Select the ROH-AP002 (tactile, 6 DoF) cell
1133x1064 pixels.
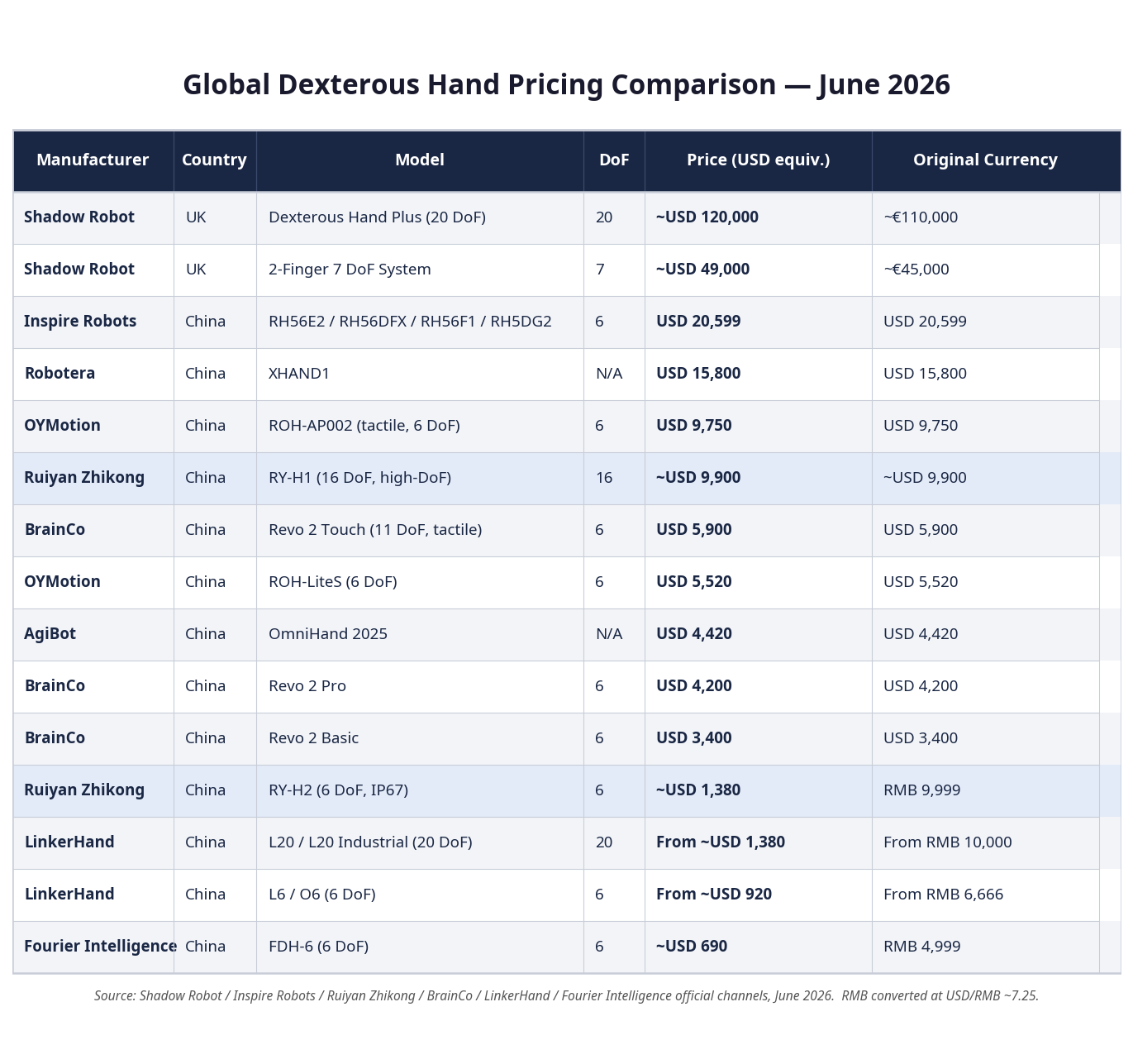(420, 426)
